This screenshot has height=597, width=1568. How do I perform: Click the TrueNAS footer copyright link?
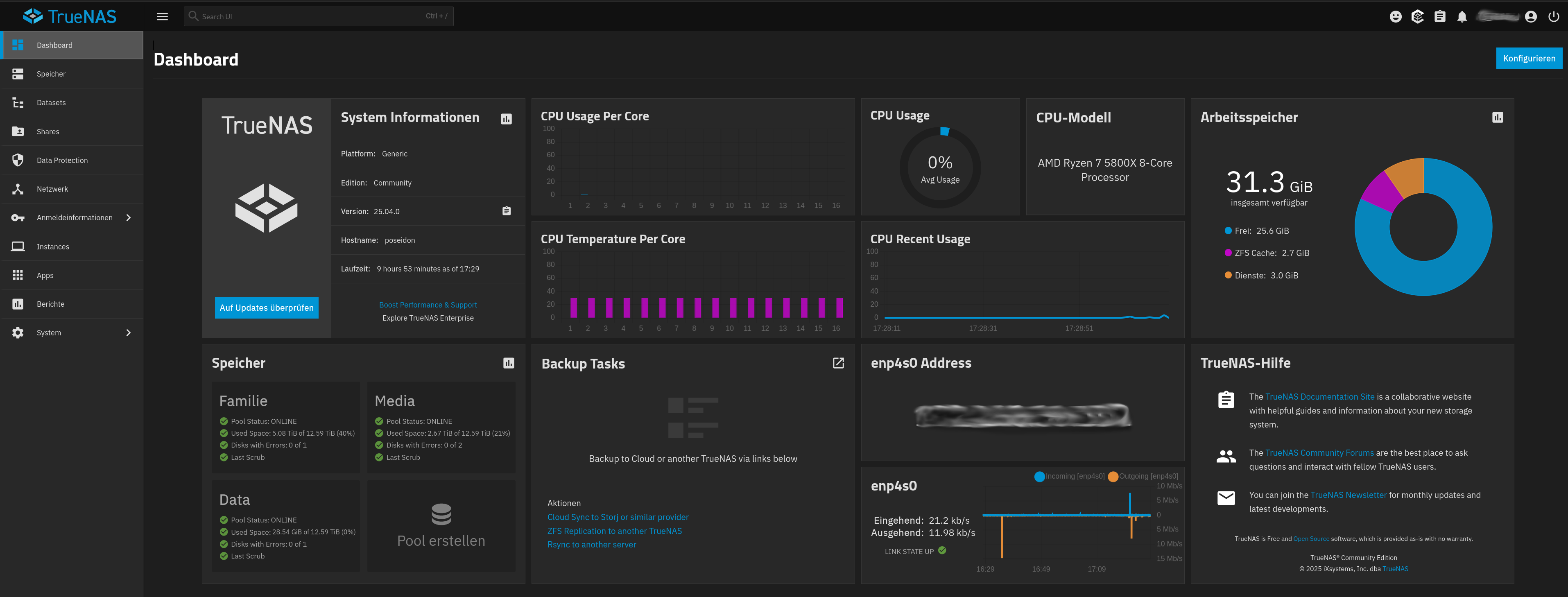click(x=1395, y=569)
